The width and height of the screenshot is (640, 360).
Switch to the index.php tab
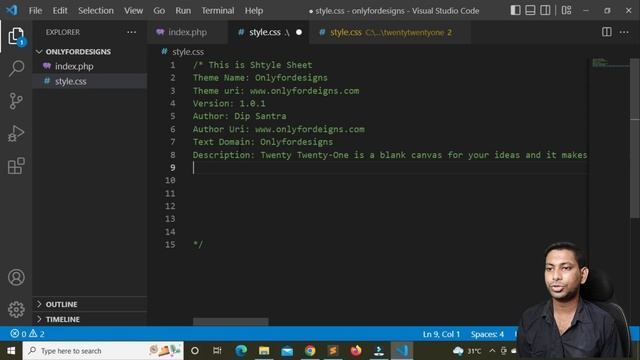[x=187, y=32]
